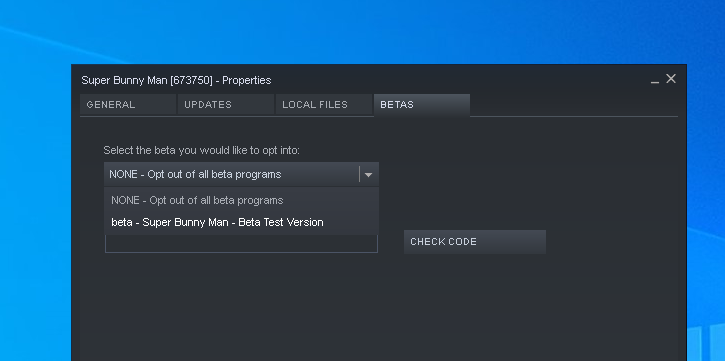Image resolution: width=725 pixels, height=361 pixels.
Task: Click the Check Code button
Action: (475, 242)
